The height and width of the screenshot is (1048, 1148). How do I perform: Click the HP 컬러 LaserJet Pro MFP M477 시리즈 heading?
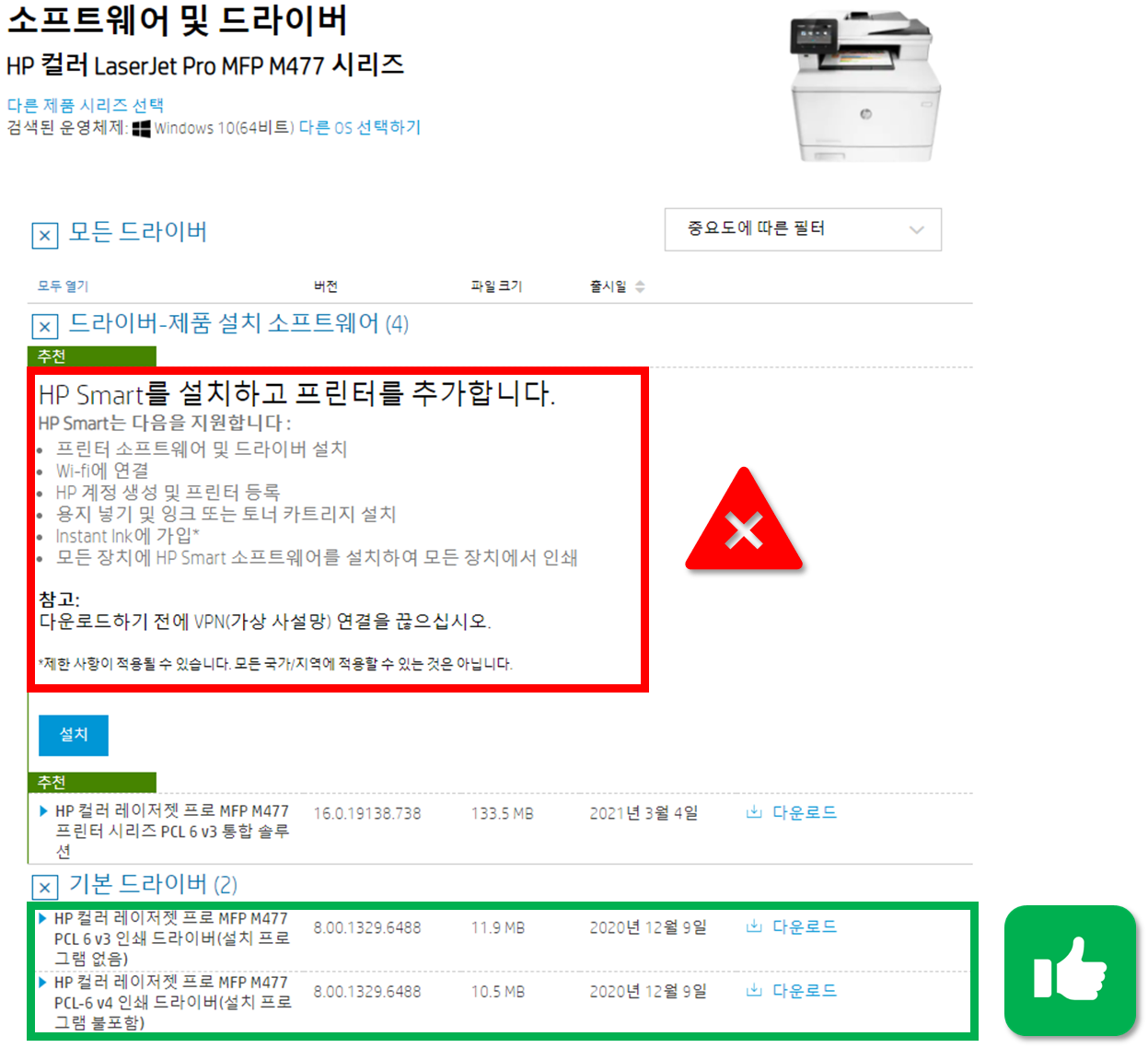[205, 65]
